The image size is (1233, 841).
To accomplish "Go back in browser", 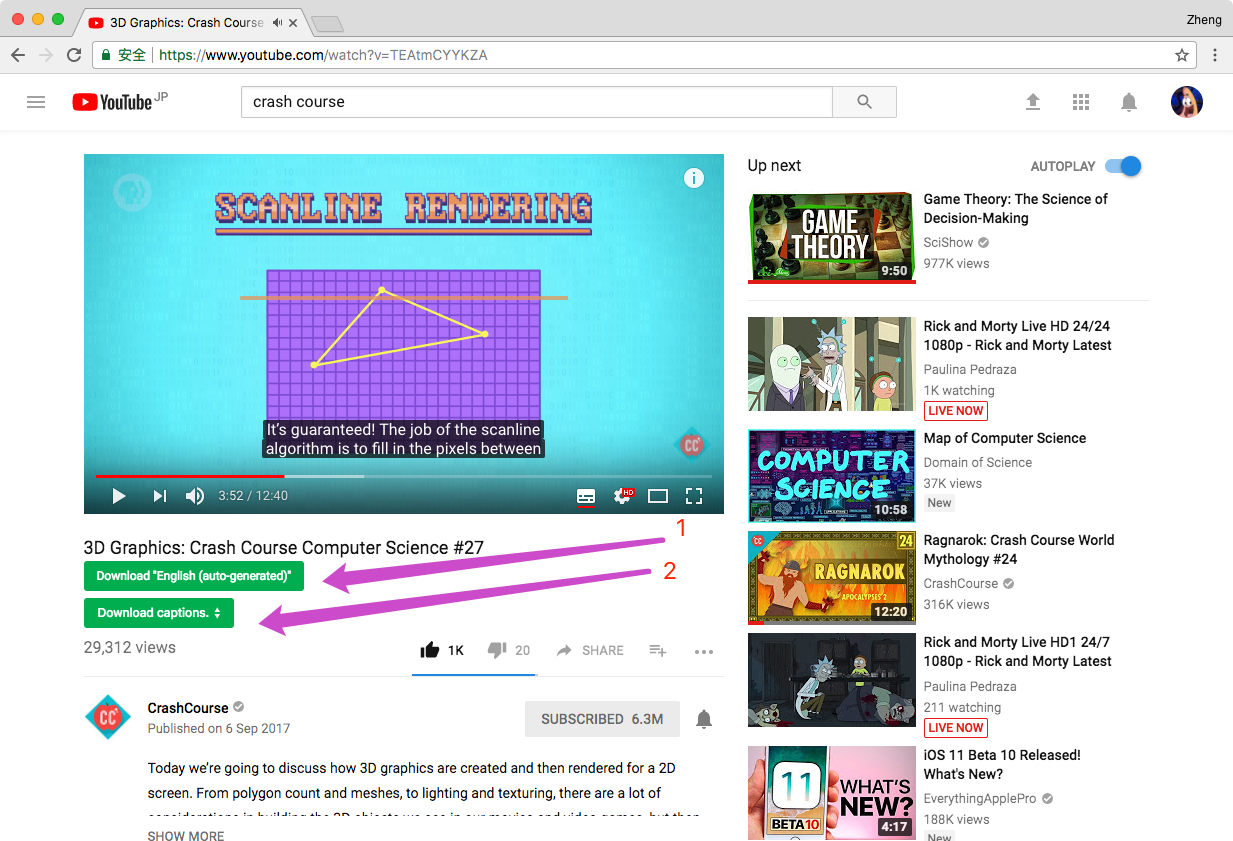I will (18, 55).
